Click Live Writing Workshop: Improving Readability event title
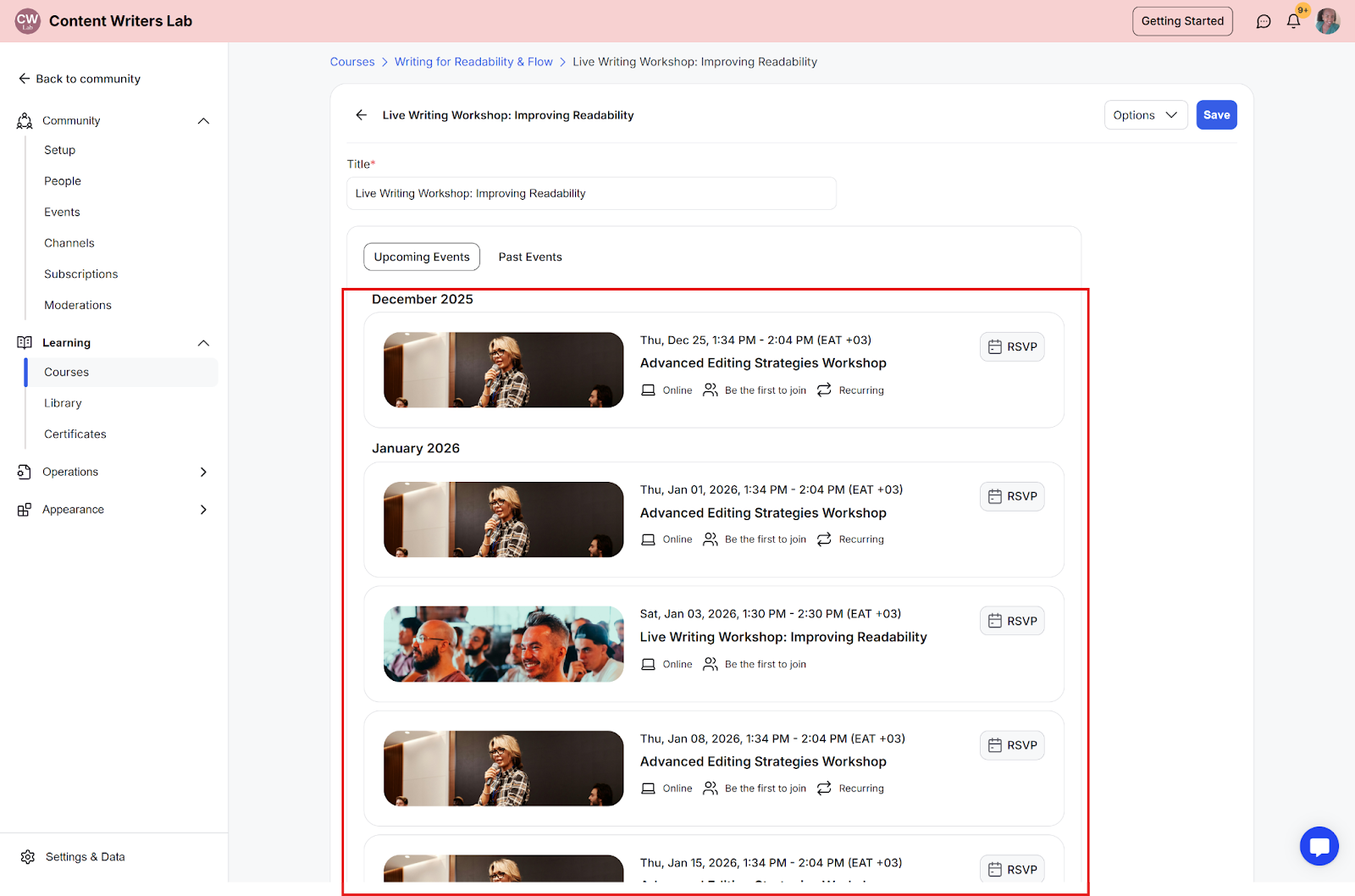Image resolution: width=1355 pixels, height=896 pixels. 783,638
